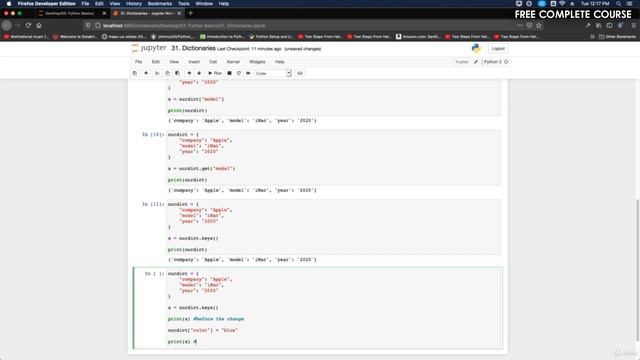Open the Motivational music bookmark
640x360 pixels.
click(x=26, y=37)
